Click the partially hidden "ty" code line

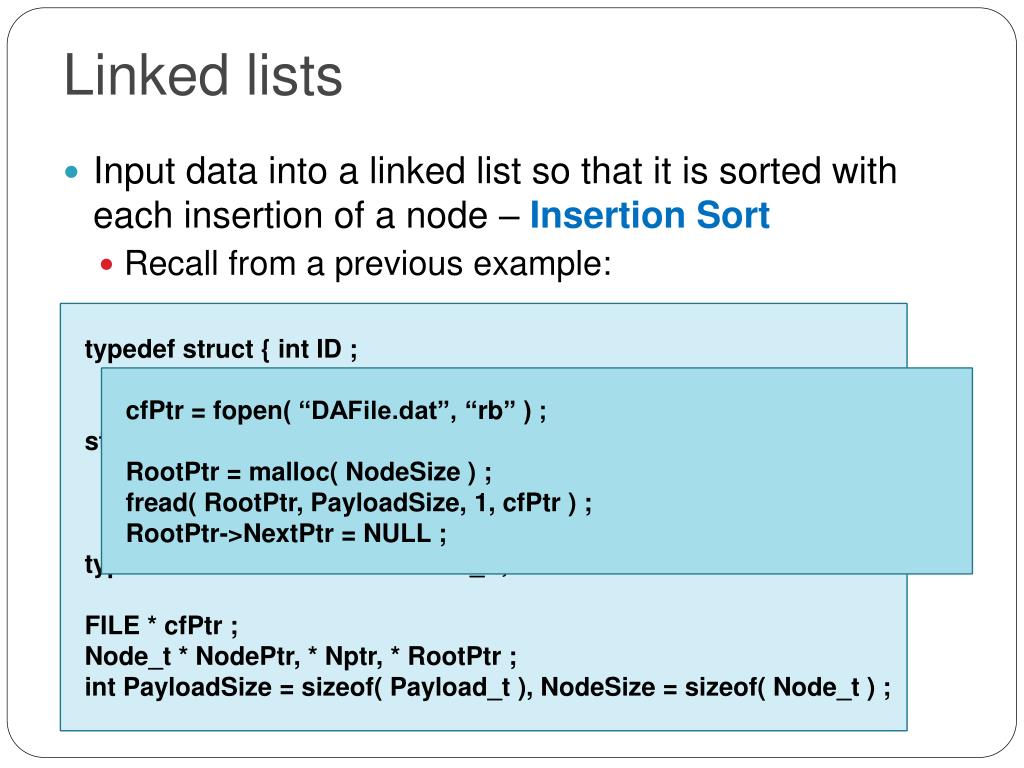point(93,564)
